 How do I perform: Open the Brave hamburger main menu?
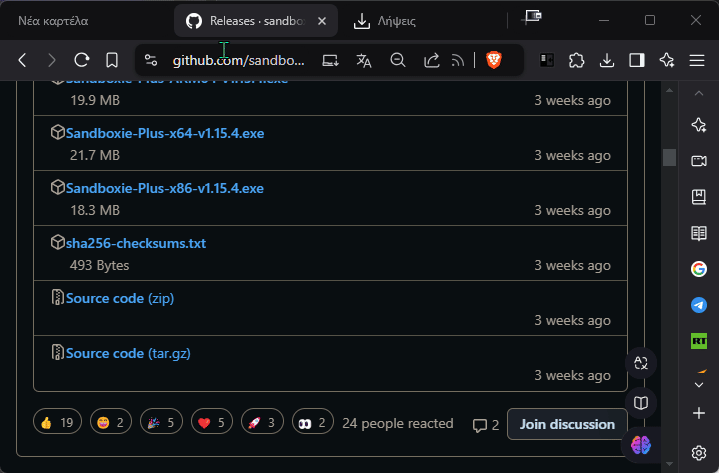[697, 60]
